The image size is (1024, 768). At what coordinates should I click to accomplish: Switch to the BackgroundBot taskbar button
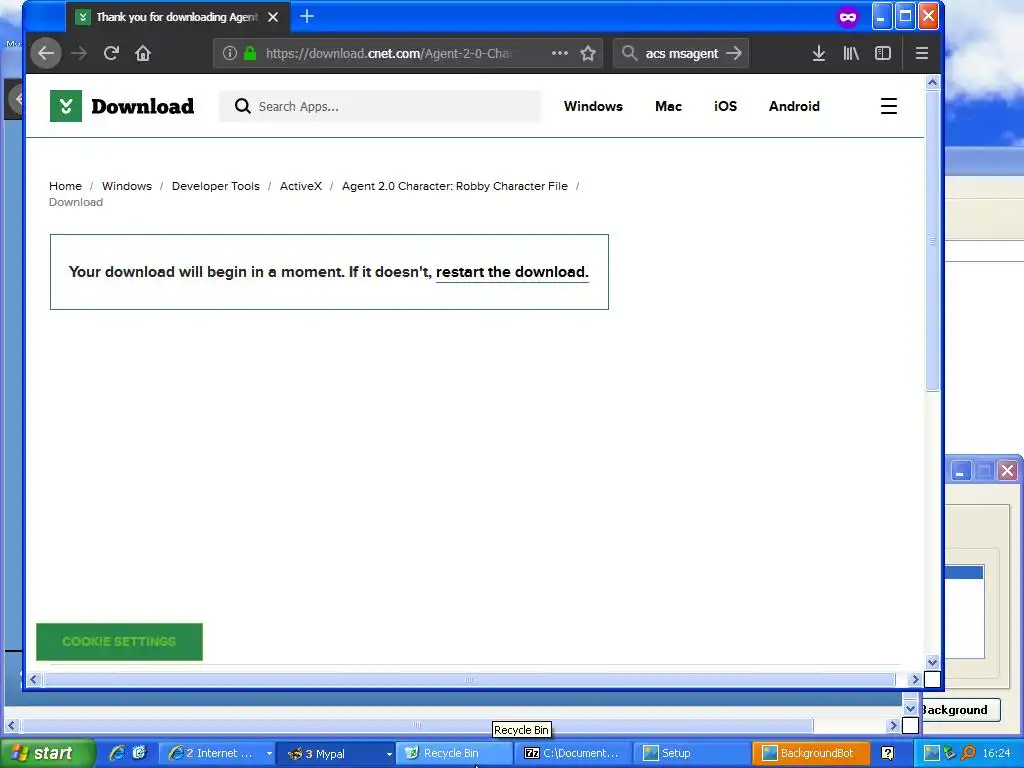811,753
